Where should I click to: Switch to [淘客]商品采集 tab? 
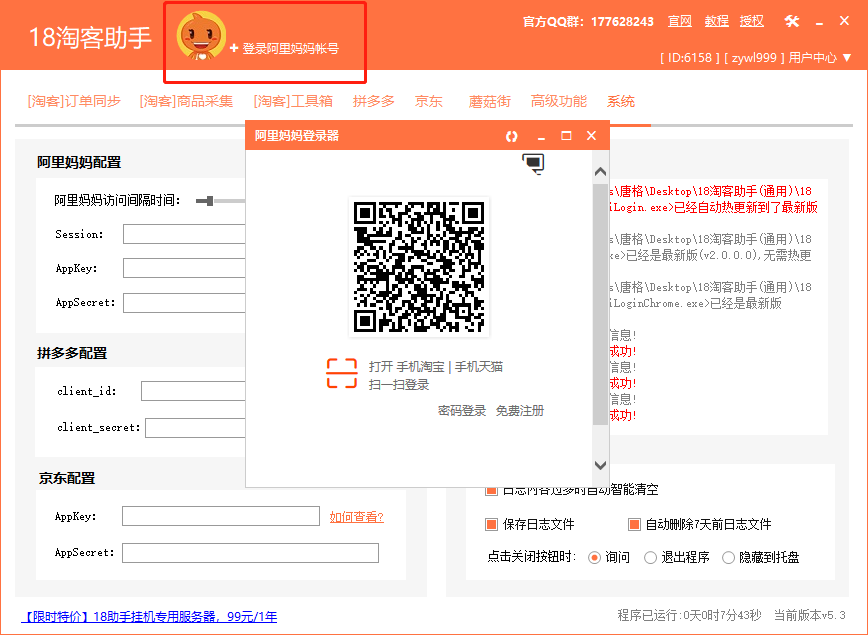186,101
